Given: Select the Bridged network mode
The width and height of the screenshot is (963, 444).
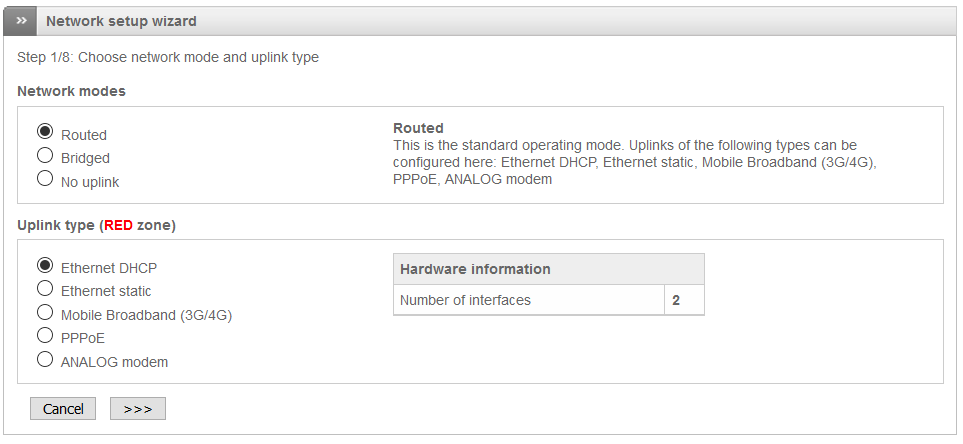Looking at the screenshot, I should click(x=45, y=155).
